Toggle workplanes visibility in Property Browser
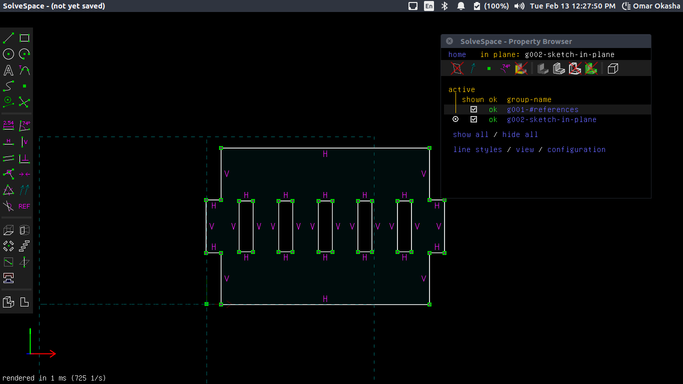This screenshot has width=683, height=384. click(457, 68)
